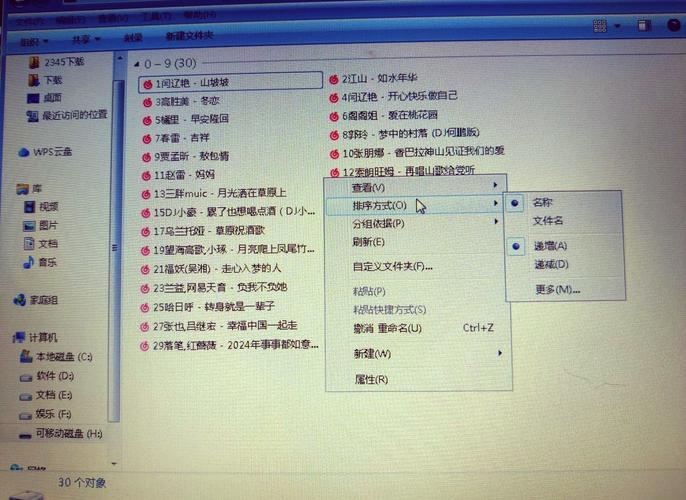Select the 本地磁盘 (C:) drive icon

tap(26, 357)
